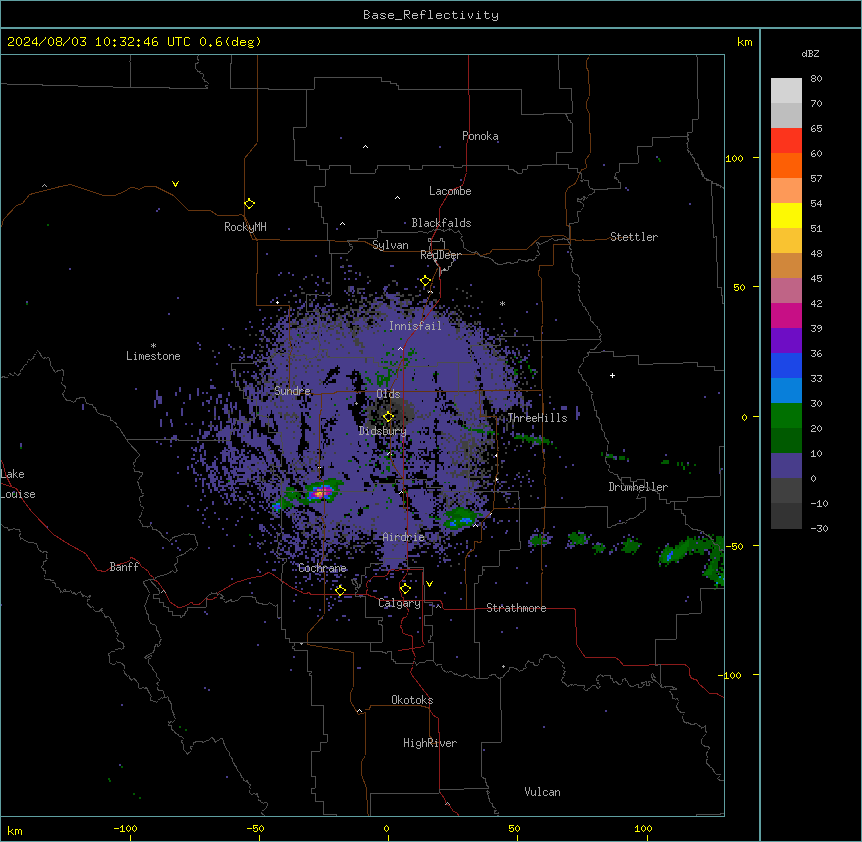Click the Didsbury city label
Screen dimensions: 862x842
click(383, 431)
